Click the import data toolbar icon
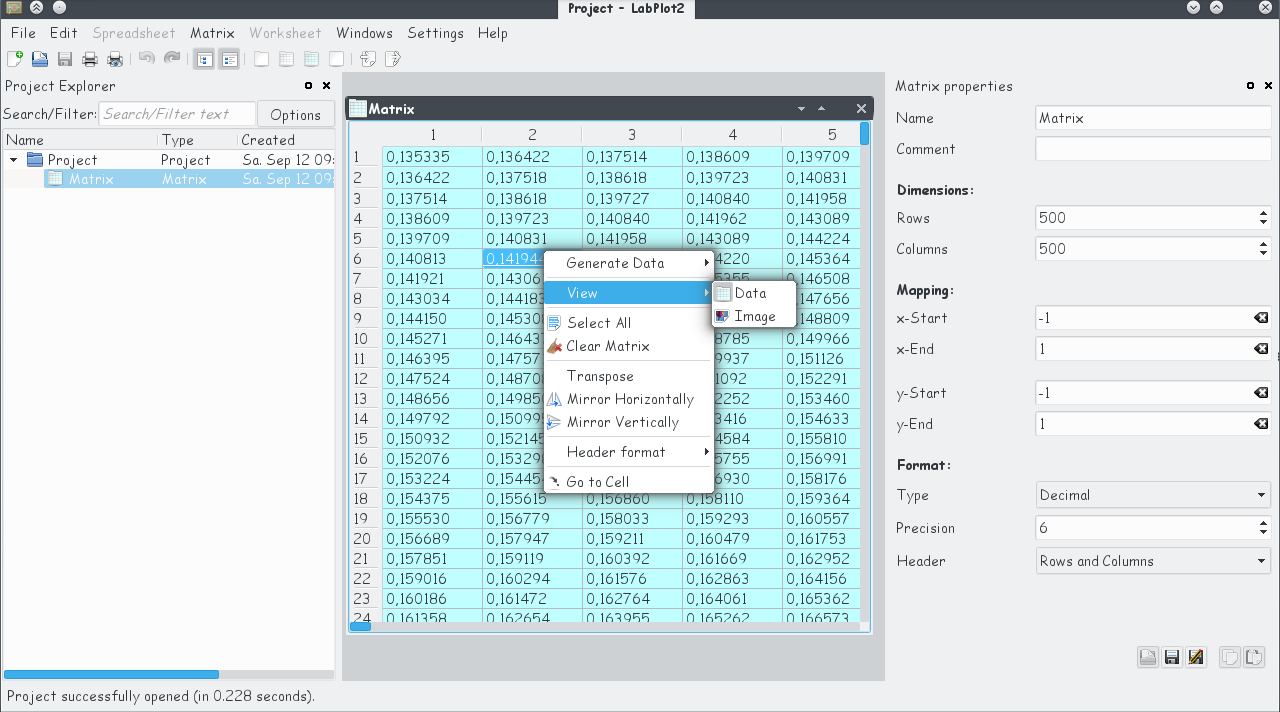The width and height of the screenshot is (1280, 712). (x=367, y=59)
